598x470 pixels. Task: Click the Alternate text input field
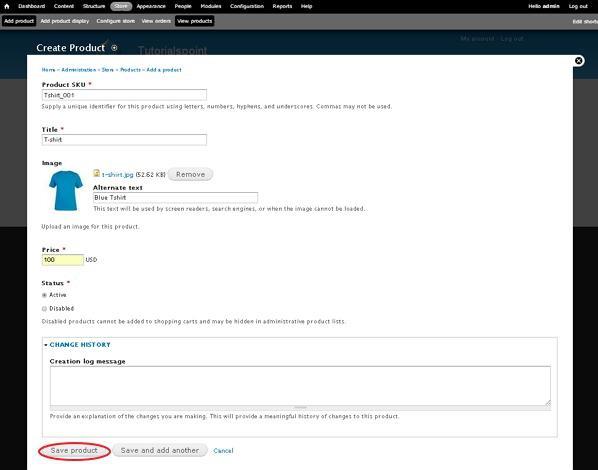(175, 198)
